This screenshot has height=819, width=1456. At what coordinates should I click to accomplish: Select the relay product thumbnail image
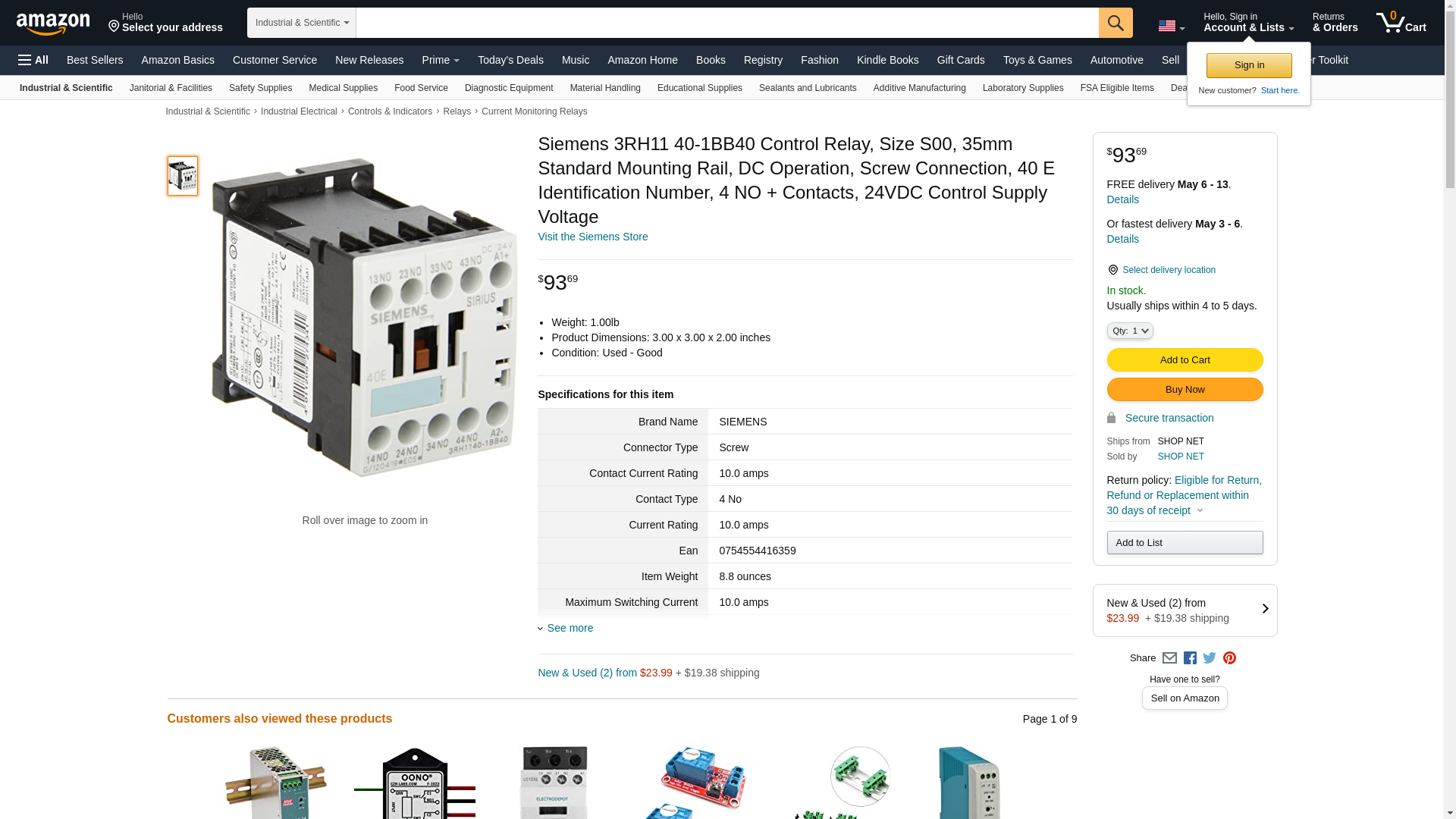point(183,176)
